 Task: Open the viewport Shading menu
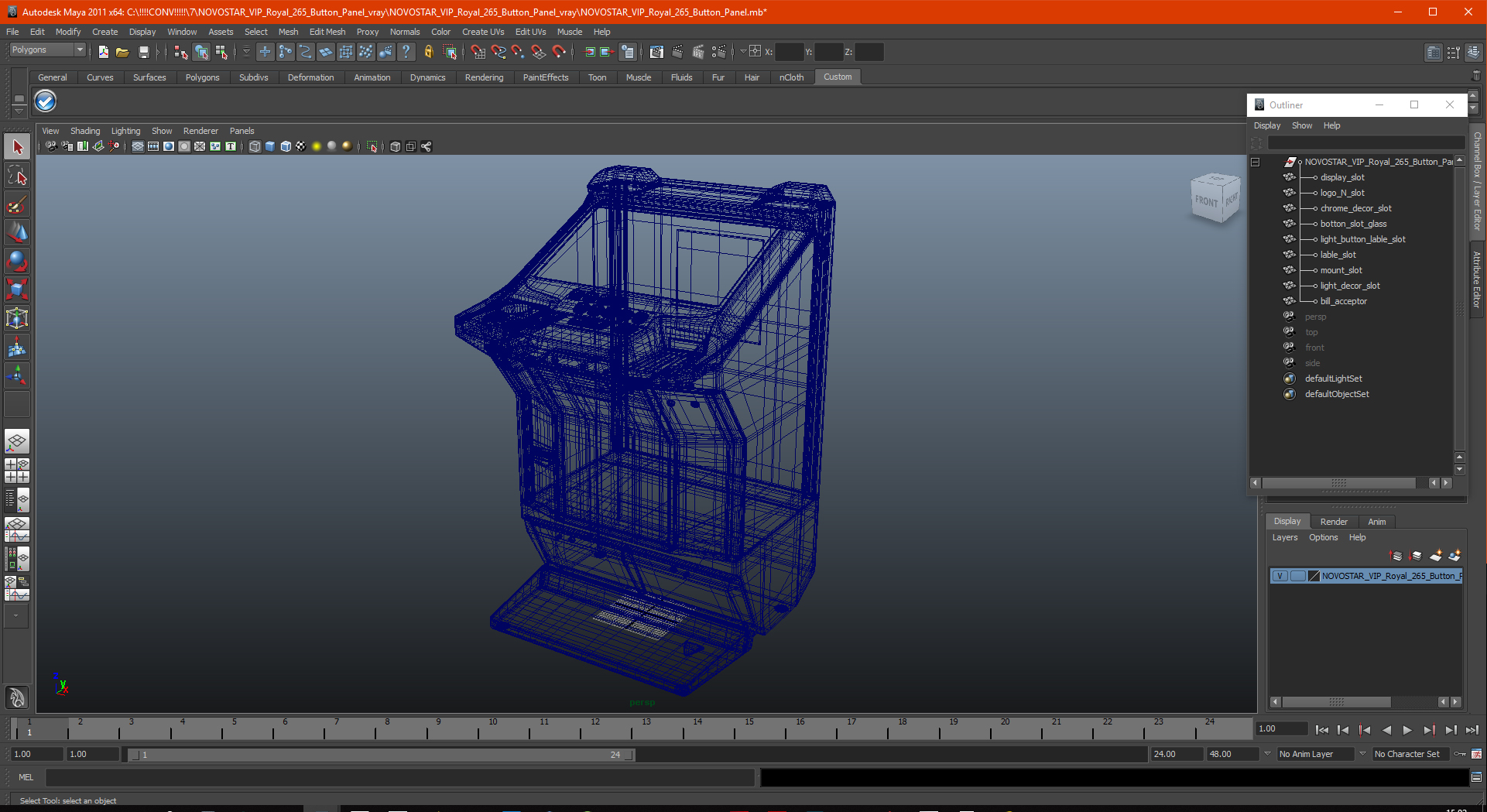85,131
